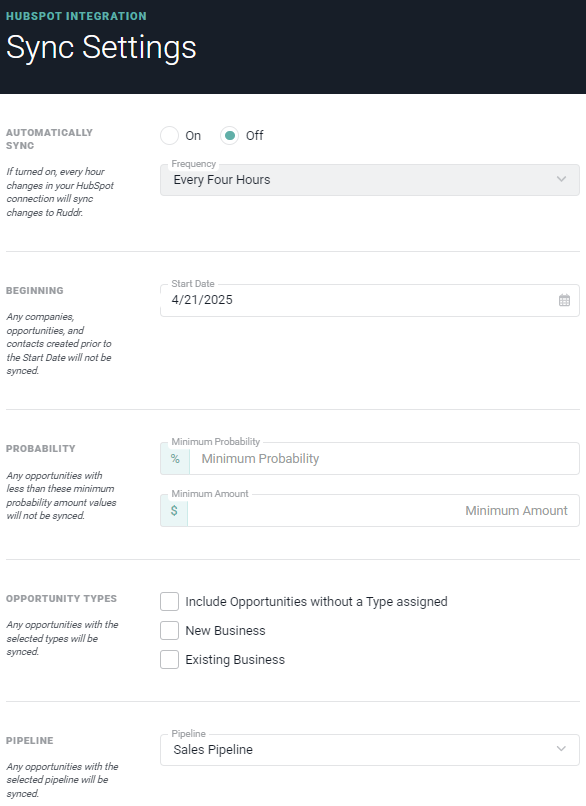This screenshot has width=586, height=806.
Task: Click the HubSpot Integration header label
Action: coord(76,16)
